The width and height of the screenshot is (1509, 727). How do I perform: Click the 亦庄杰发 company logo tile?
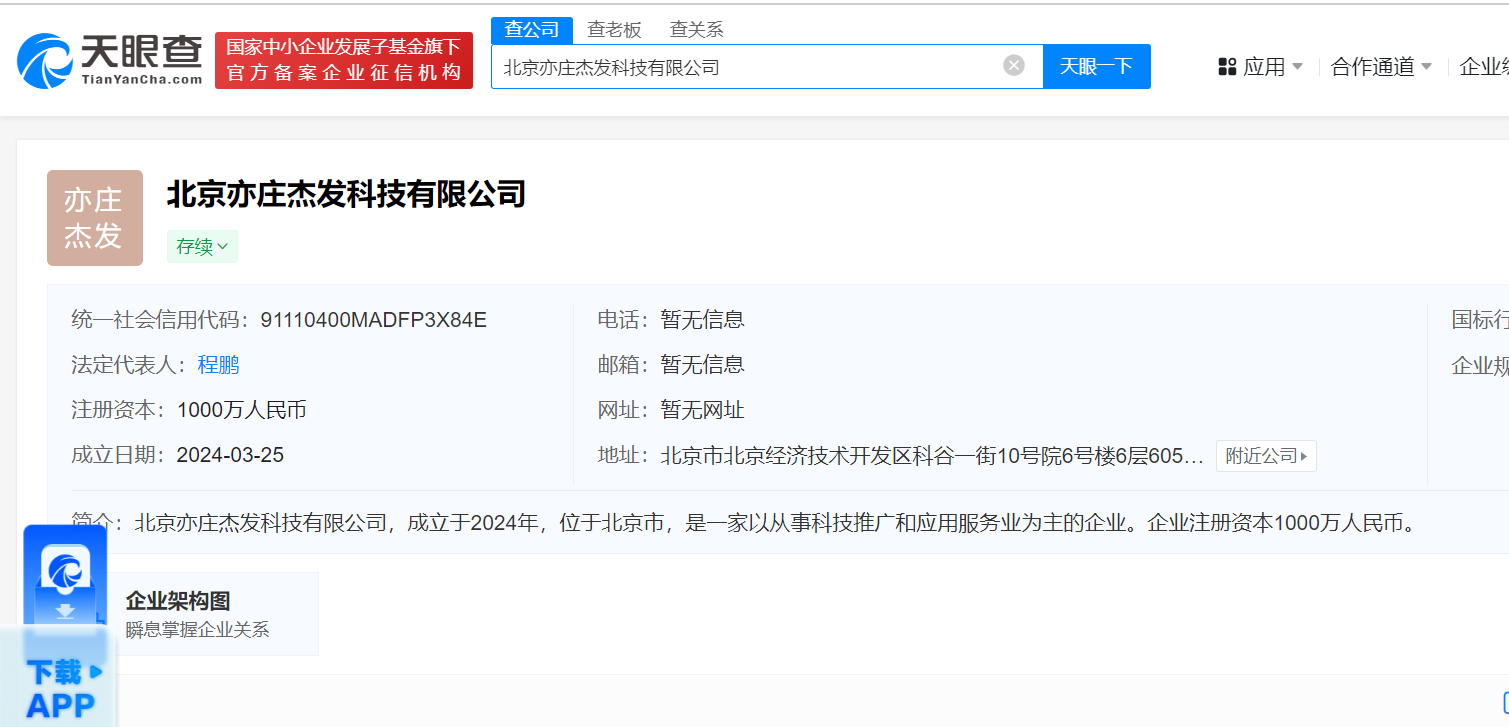click(95, 218)
